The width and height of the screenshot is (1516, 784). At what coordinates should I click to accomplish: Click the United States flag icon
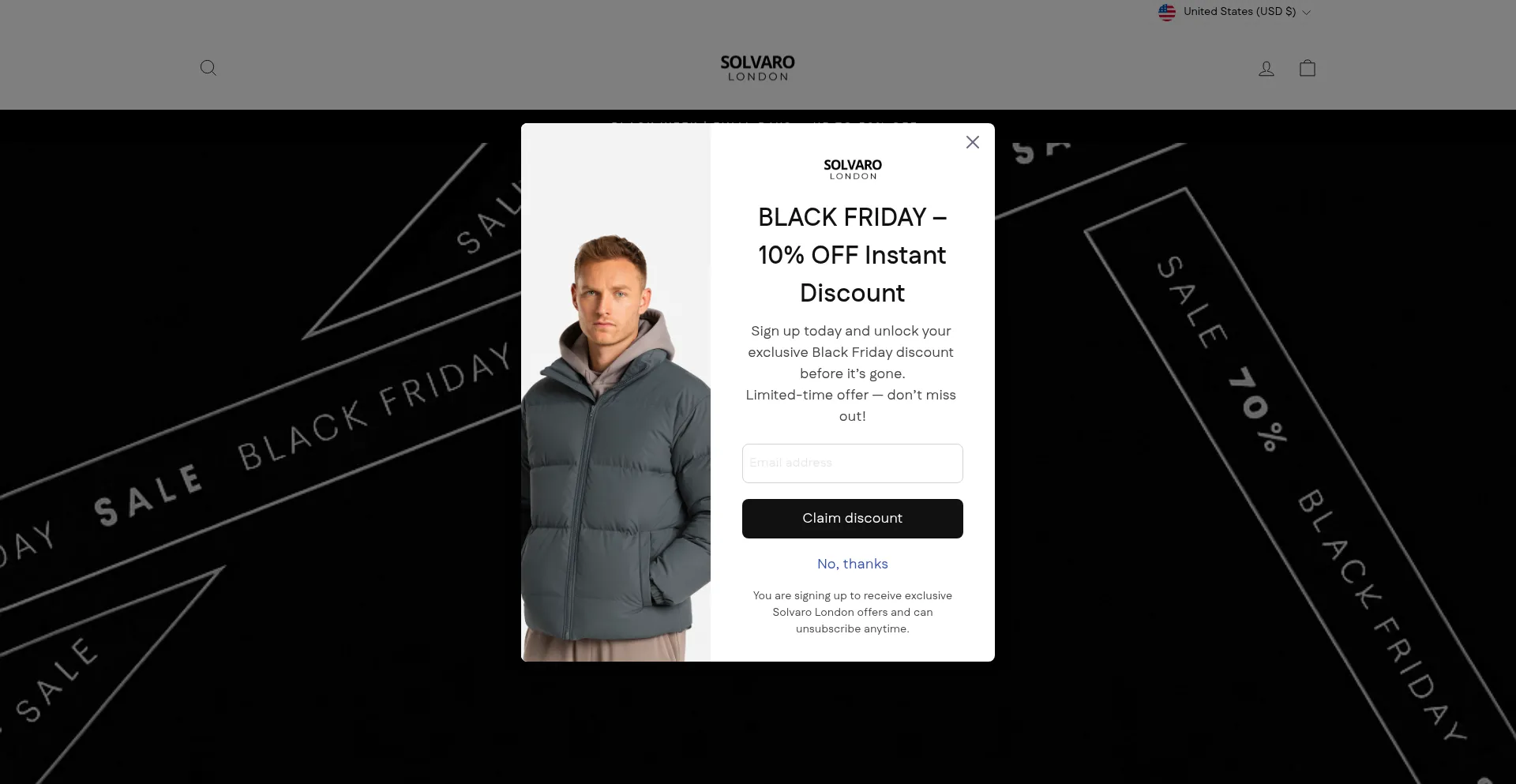tap(1167, 12)
